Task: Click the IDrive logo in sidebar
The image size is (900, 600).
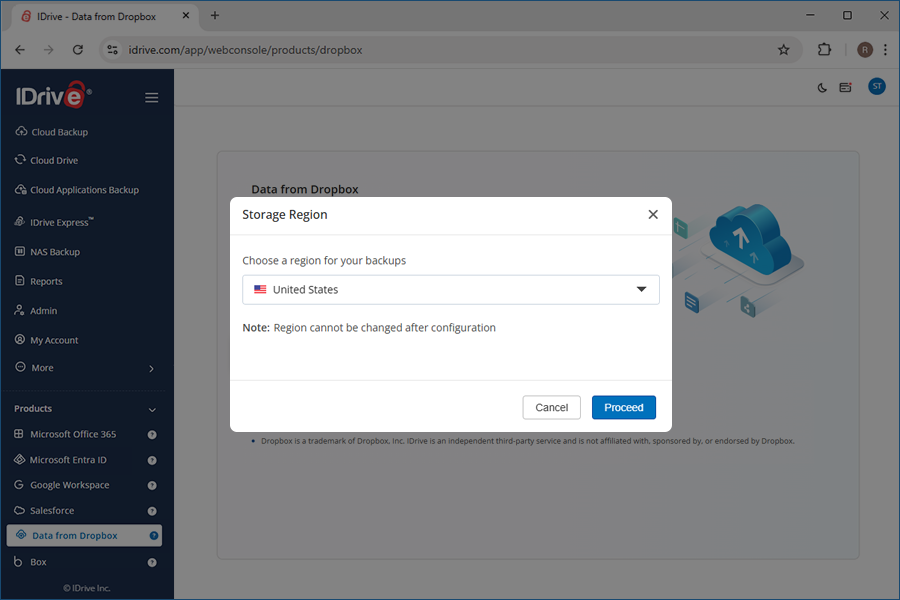Action: point(53,95)
